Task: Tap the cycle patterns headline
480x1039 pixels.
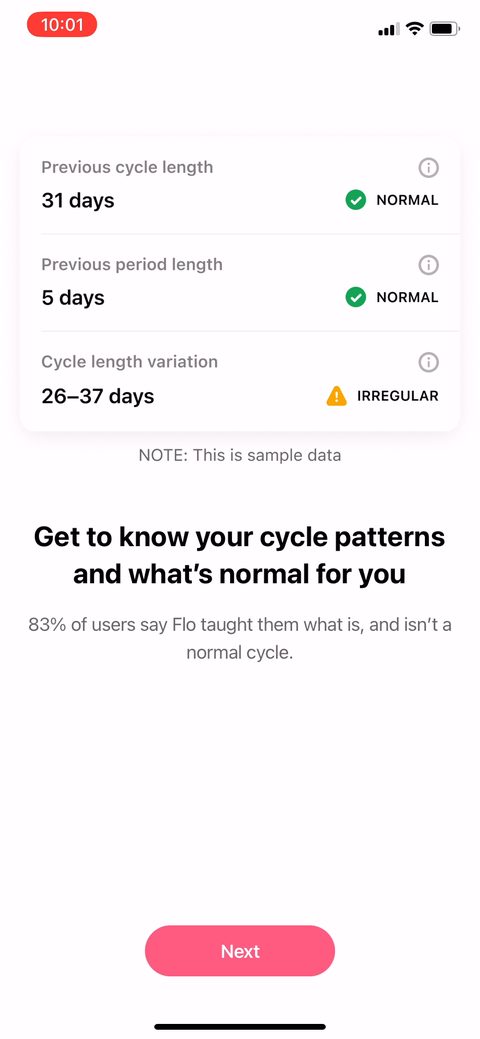Action: (x=239, y=555)
